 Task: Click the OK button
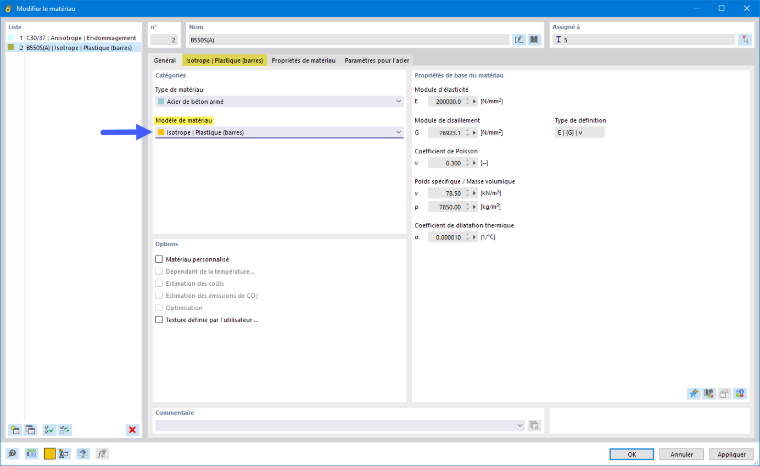[x=632, y=454]
